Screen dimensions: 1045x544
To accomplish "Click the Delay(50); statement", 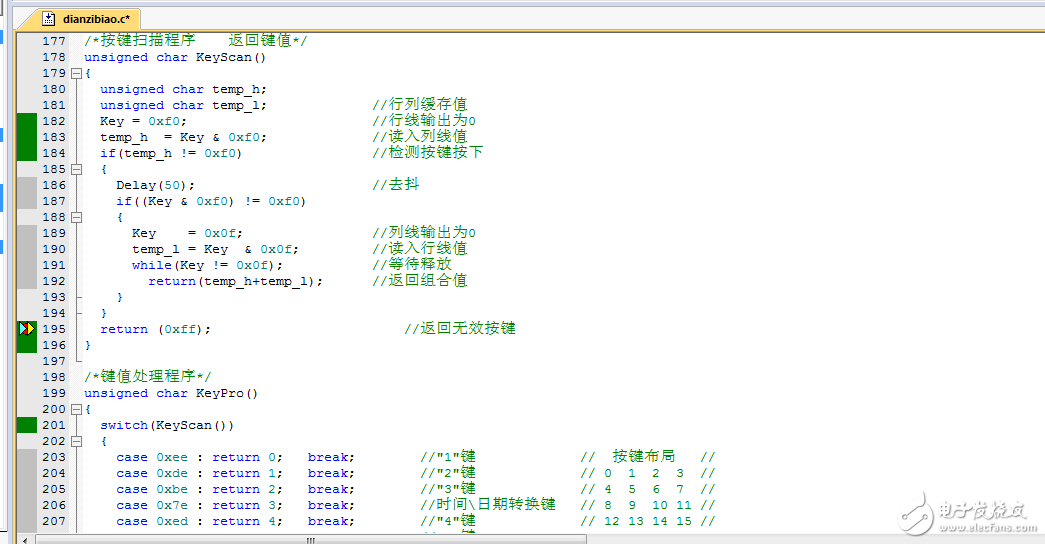I will click(155, 185).
